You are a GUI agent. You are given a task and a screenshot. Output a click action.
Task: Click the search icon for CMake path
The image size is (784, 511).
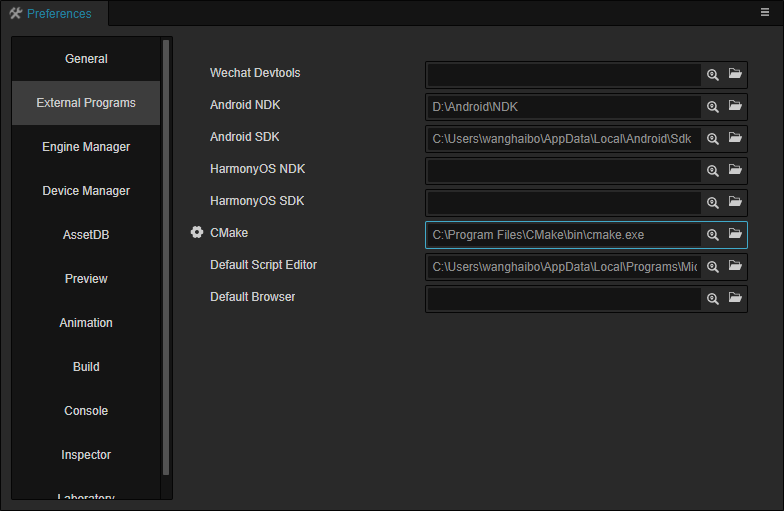pos(712,235)
